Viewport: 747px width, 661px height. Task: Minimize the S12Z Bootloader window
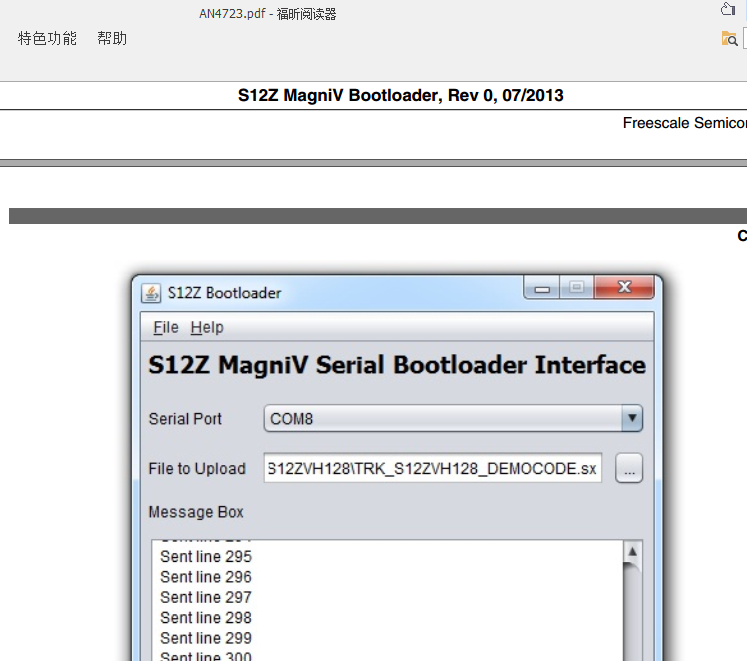[542, 287]
